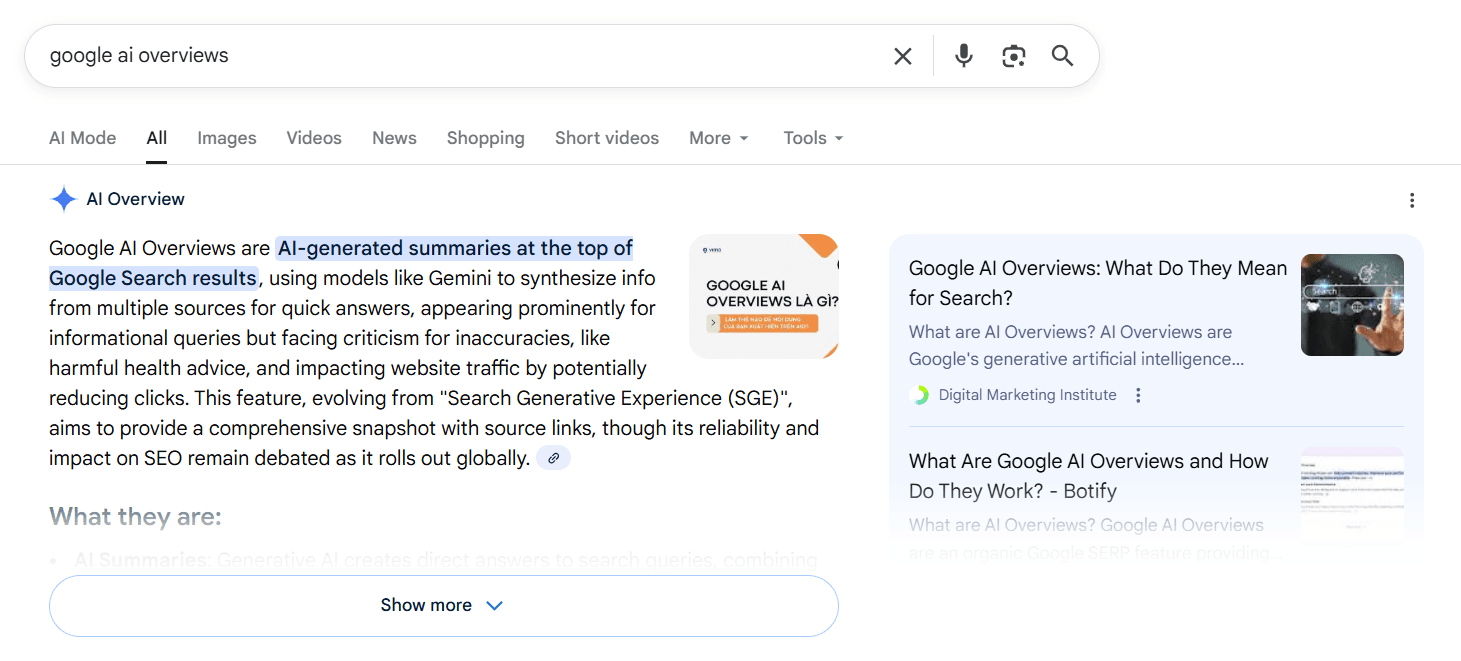Open the Botify AI Overviews article
This screenshot has height=661, width=1461.
[1088, 476]
